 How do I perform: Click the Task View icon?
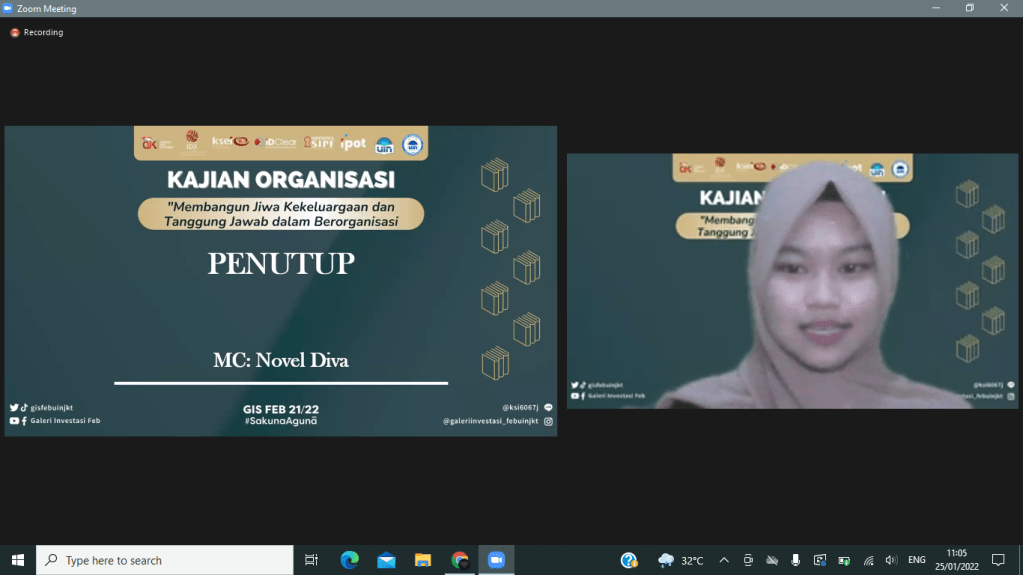click(312, 560)
